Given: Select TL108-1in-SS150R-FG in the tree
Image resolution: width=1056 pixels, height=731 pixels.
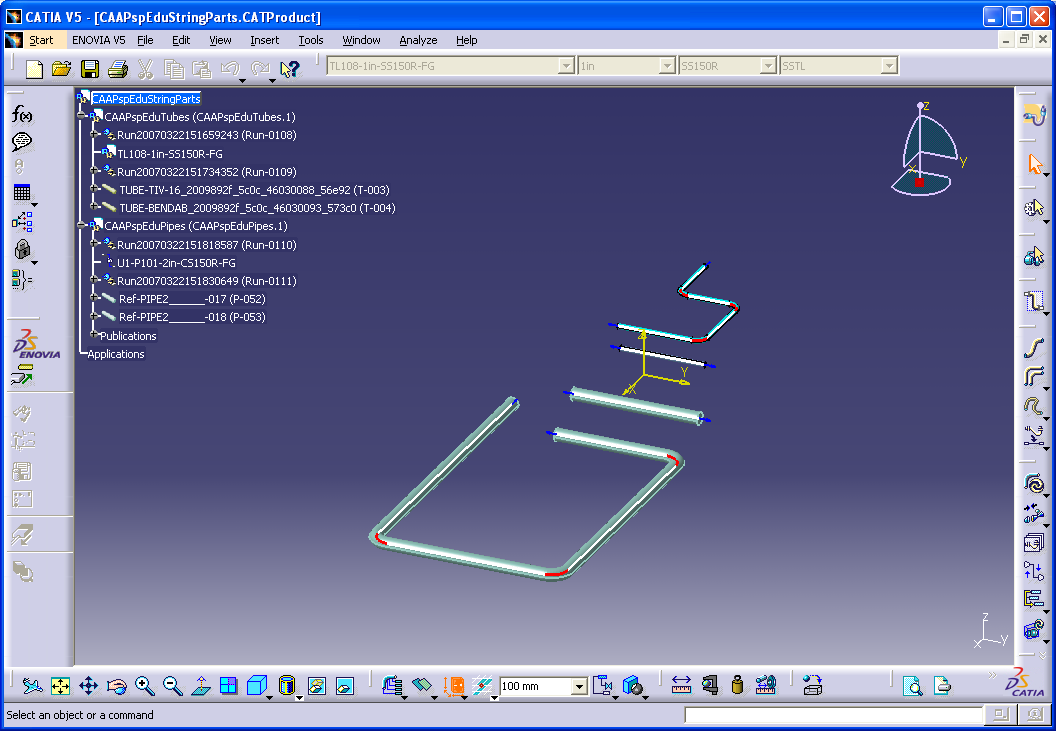Looking at the screenshot, I should (x=170, y=154).
